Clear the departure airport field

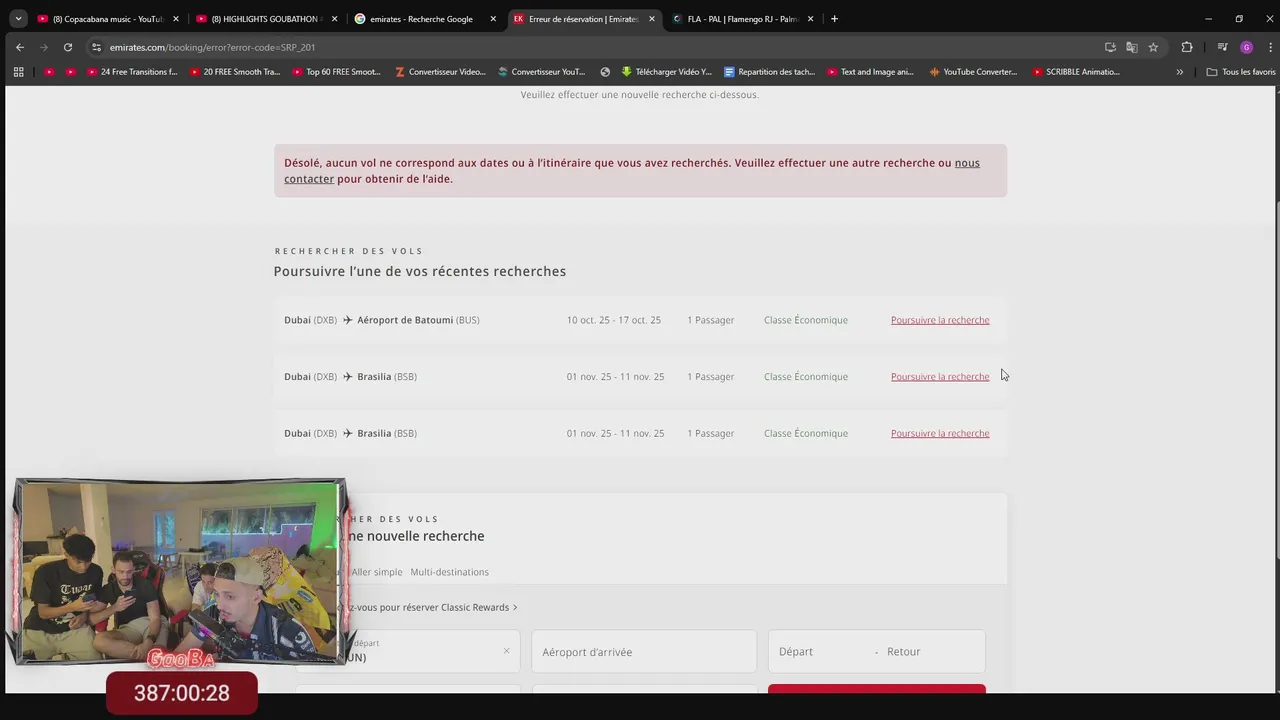coord(506,651)
